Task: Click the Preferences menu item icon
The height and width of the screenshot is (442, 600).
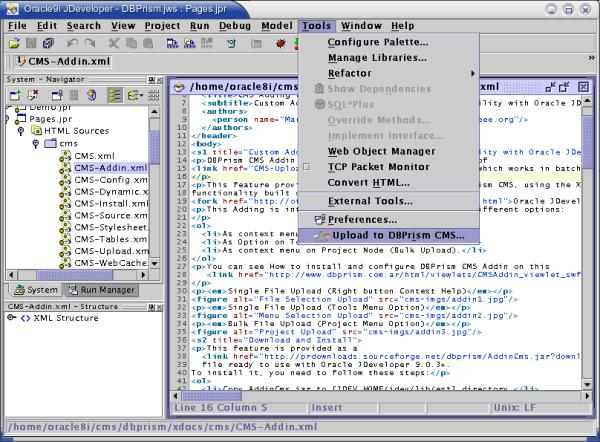Action: pos(320,219)
